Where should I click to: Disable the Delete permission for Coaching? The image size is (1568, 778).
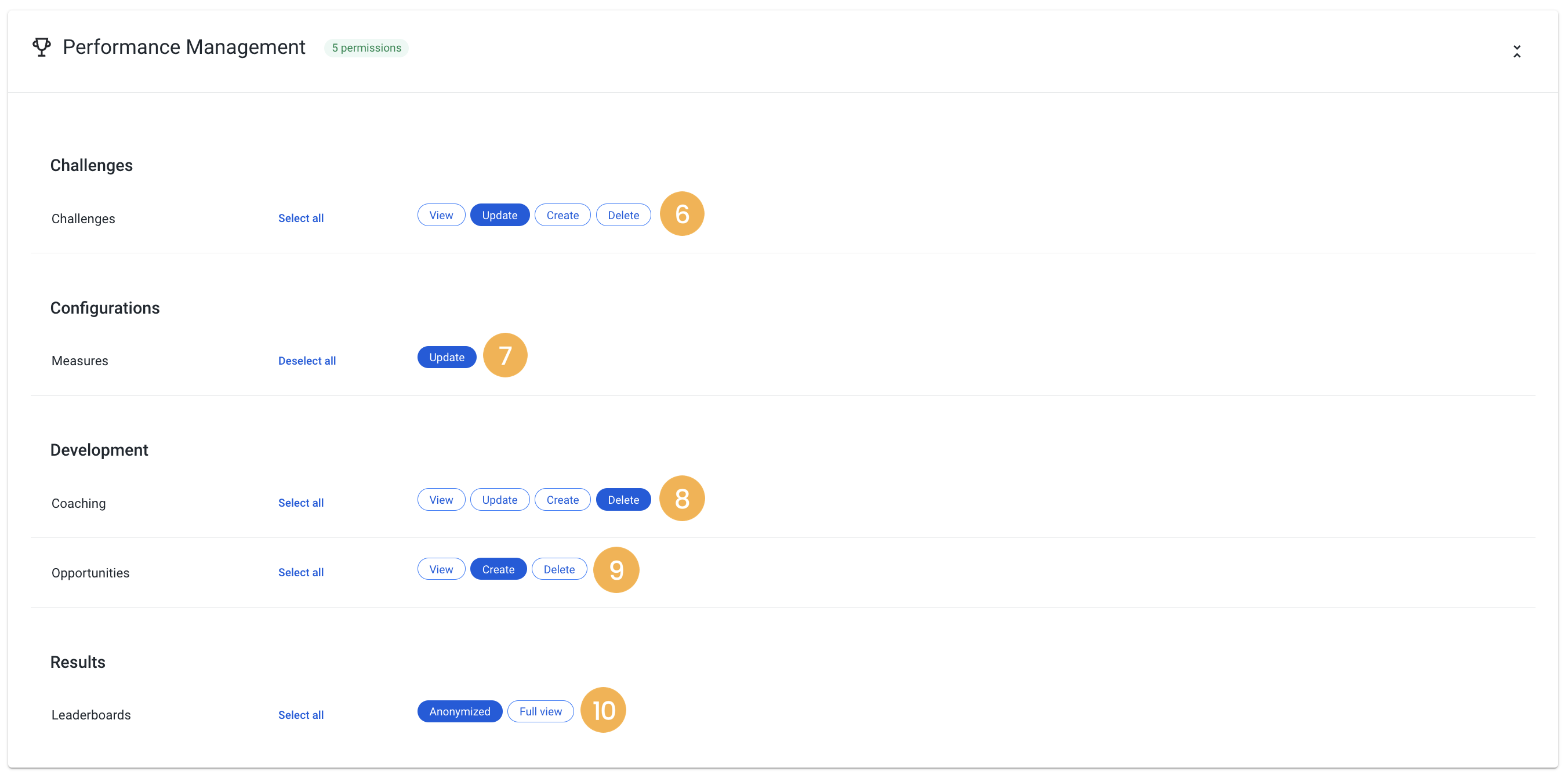(x=623, y=499)
